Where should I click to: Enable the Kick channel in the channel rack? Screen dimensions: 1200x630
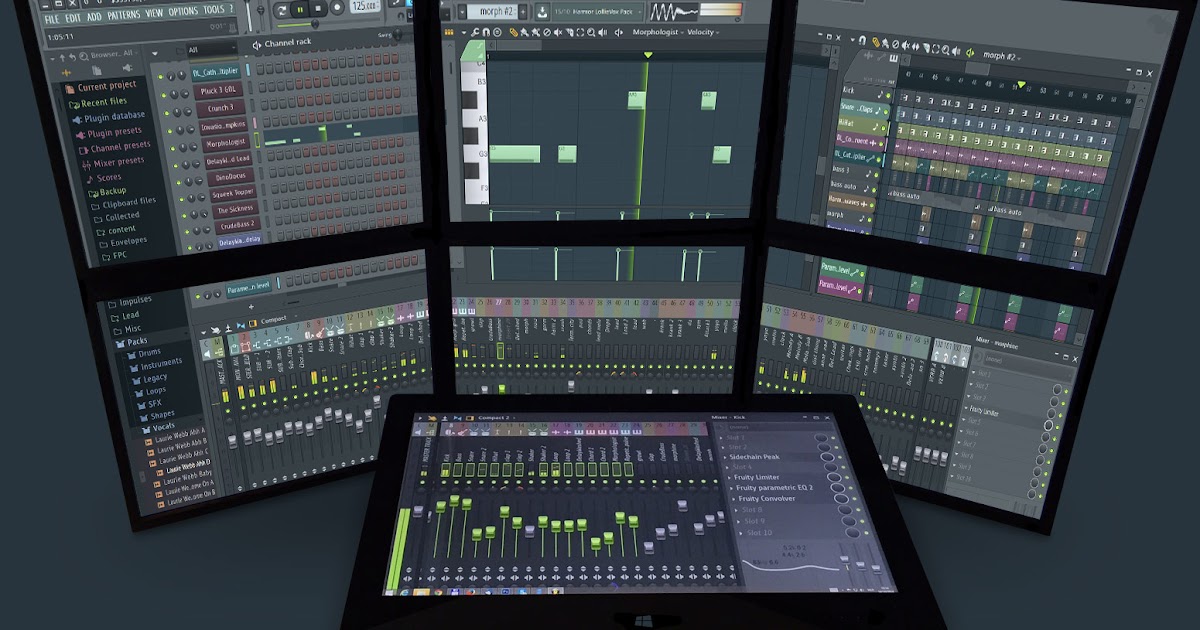[888, 95]
